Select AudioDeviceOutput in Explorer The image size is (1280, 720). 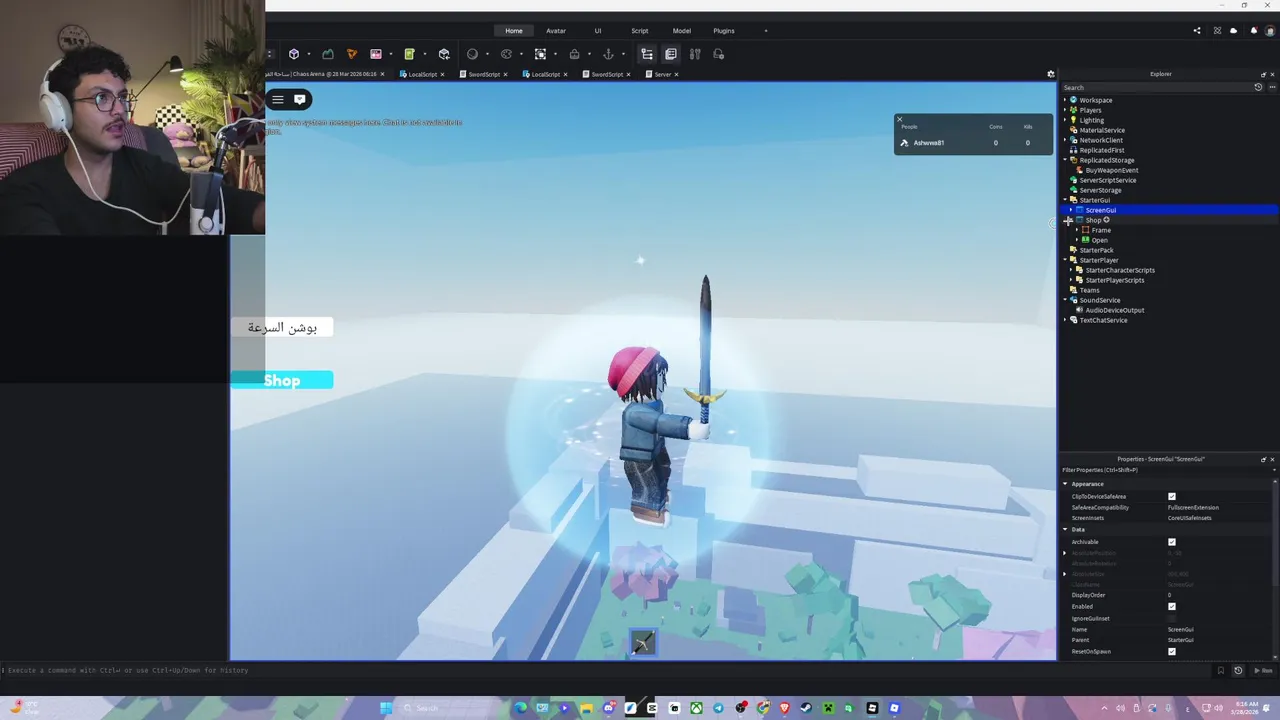1114,310
